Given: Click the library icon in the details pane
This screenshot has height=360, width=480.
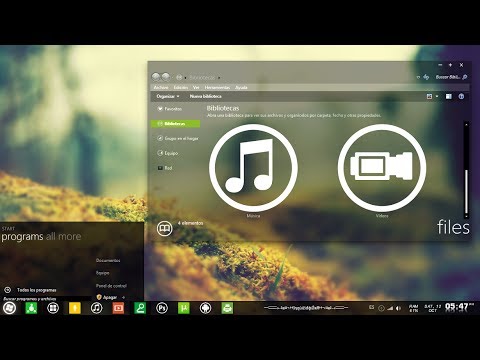Looking at the screenshot, I should [x=164, y=228].
